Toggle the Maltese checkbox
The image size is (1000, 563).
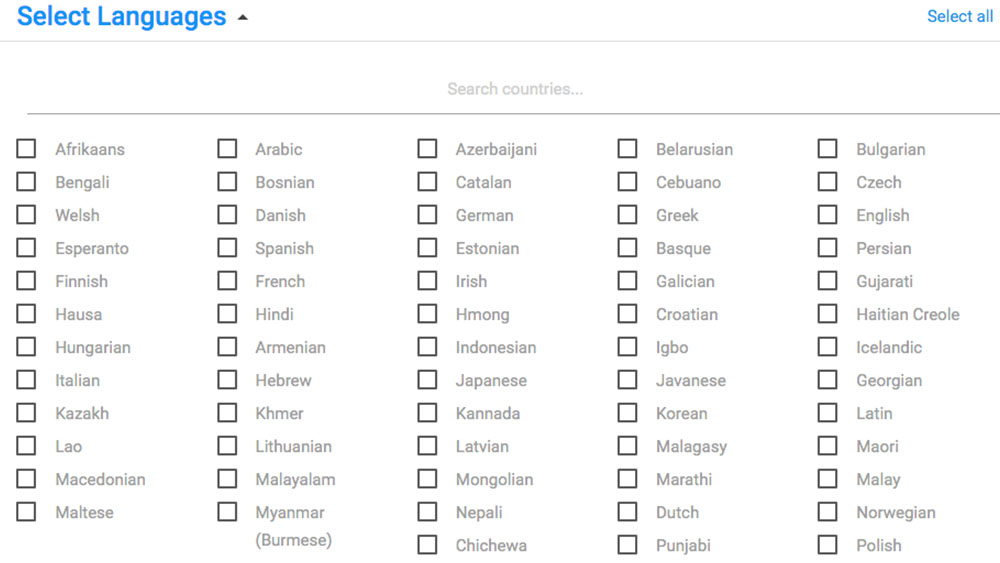point(27,512)
